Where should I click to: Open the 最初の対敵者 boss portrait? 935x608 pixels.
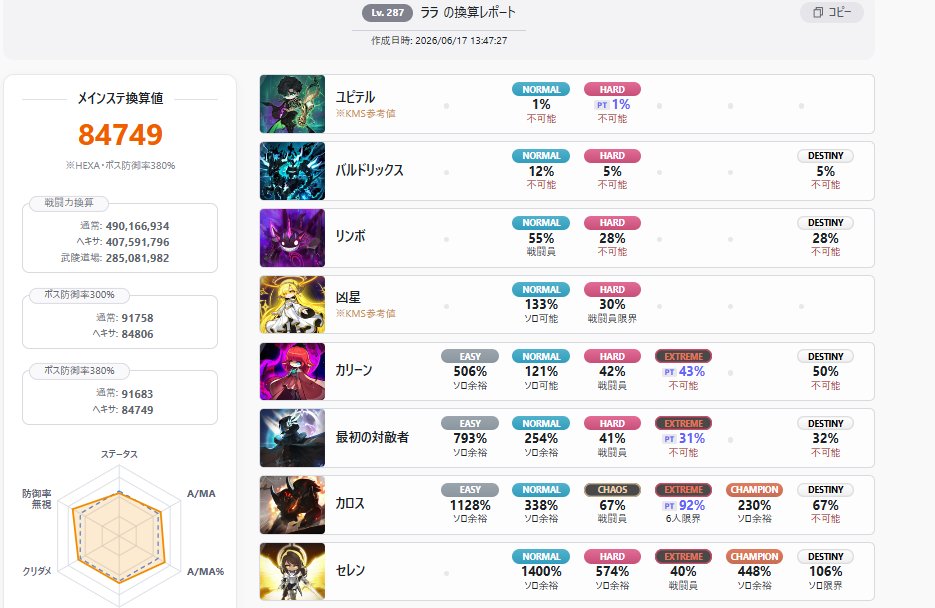[292, 438]
